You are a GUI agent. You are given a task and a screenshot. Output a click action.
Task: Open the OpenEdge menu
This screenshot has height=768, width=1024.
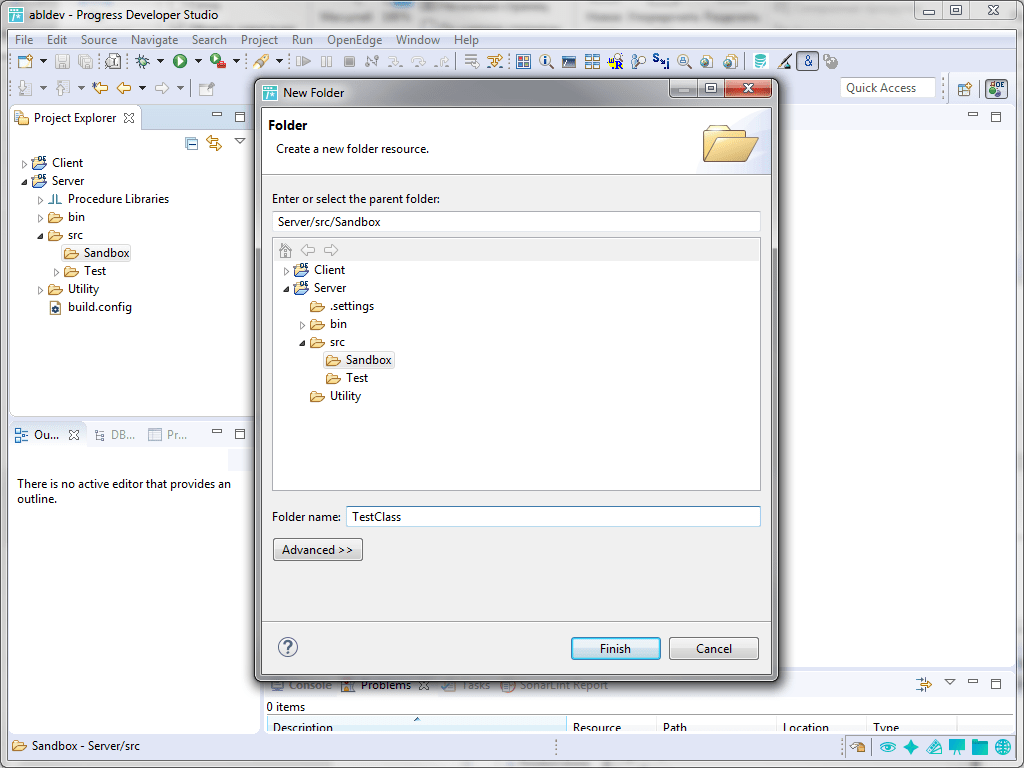coord(355,40)
